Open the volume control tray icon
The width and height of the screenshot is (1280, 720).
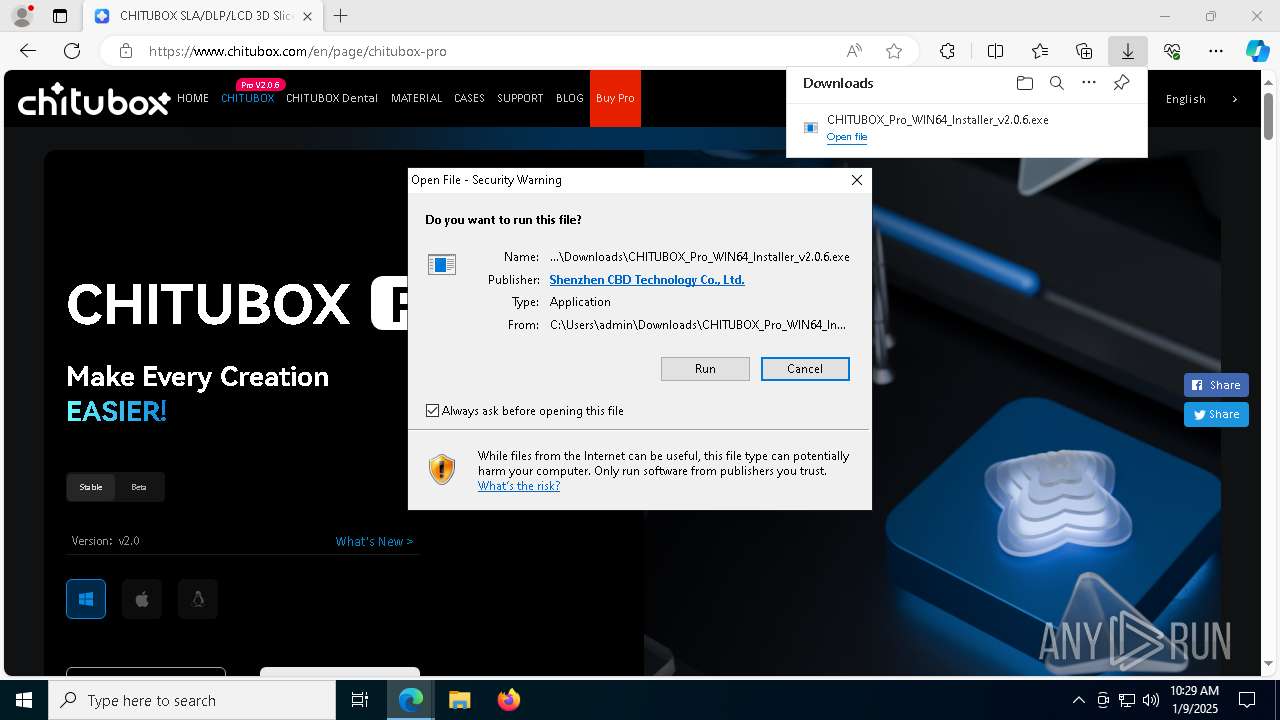pyautogui.click(x=1151, y=700)
